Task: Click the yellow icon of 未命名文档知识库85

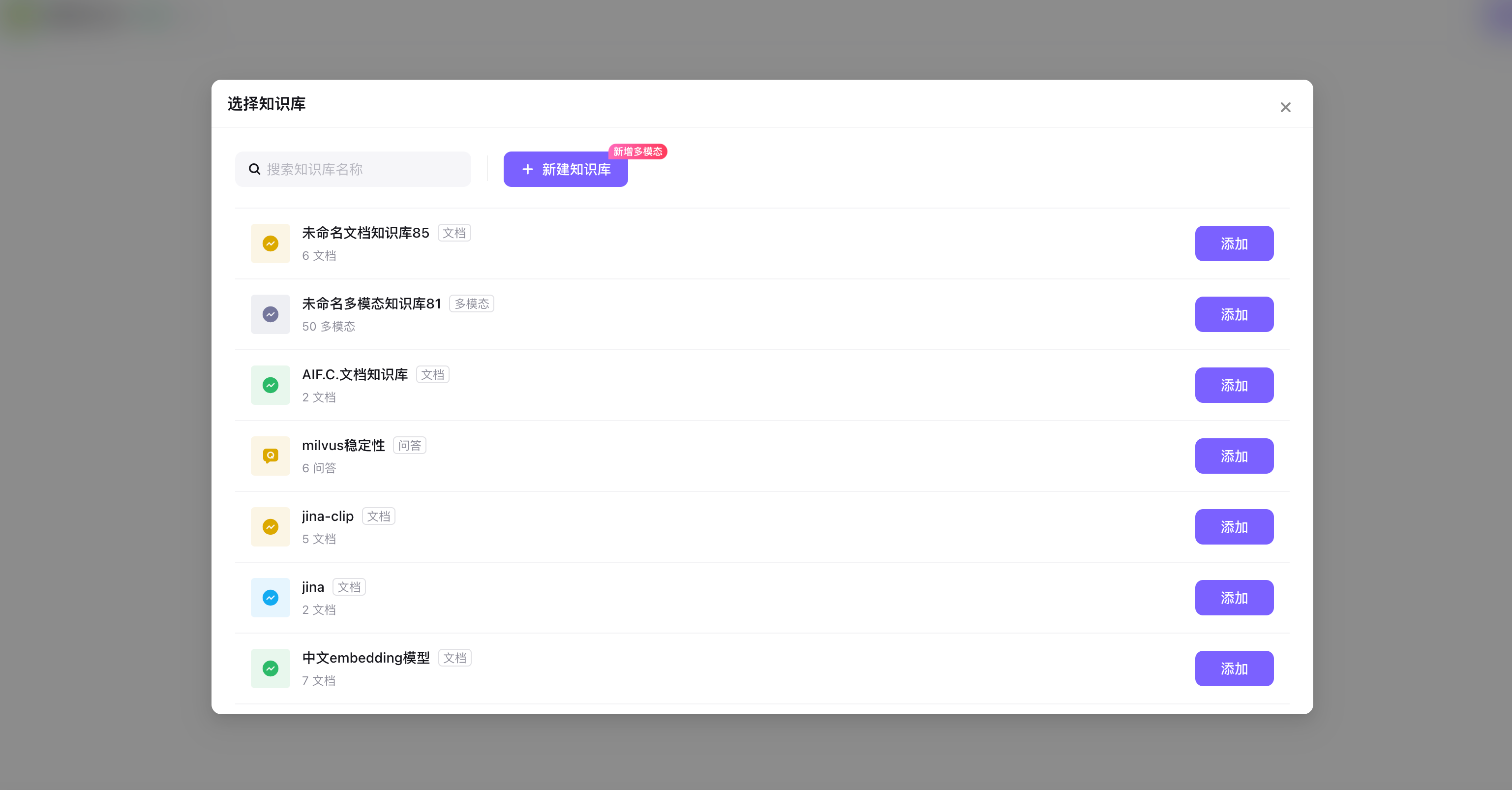Action: (x=270, y=243)
